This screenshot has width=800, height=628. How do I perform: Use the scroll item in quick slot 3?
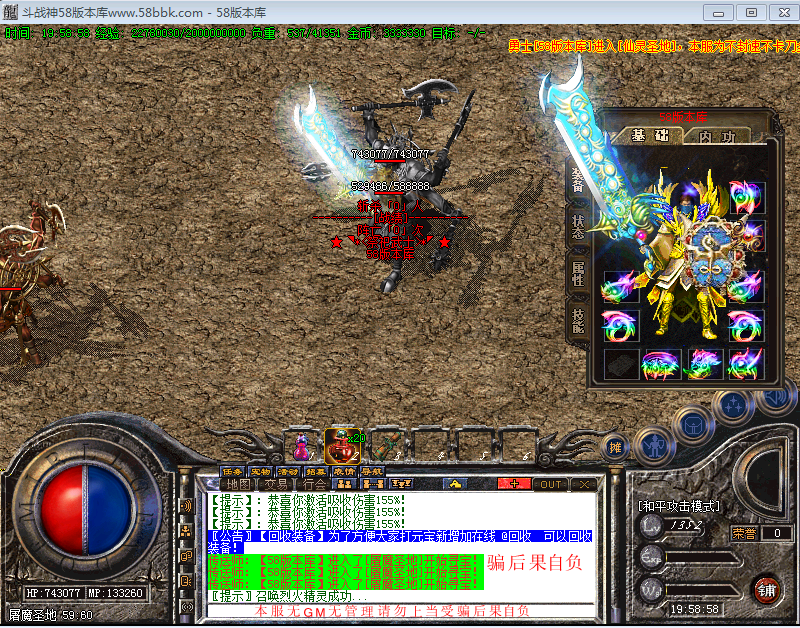click(387, 445)
